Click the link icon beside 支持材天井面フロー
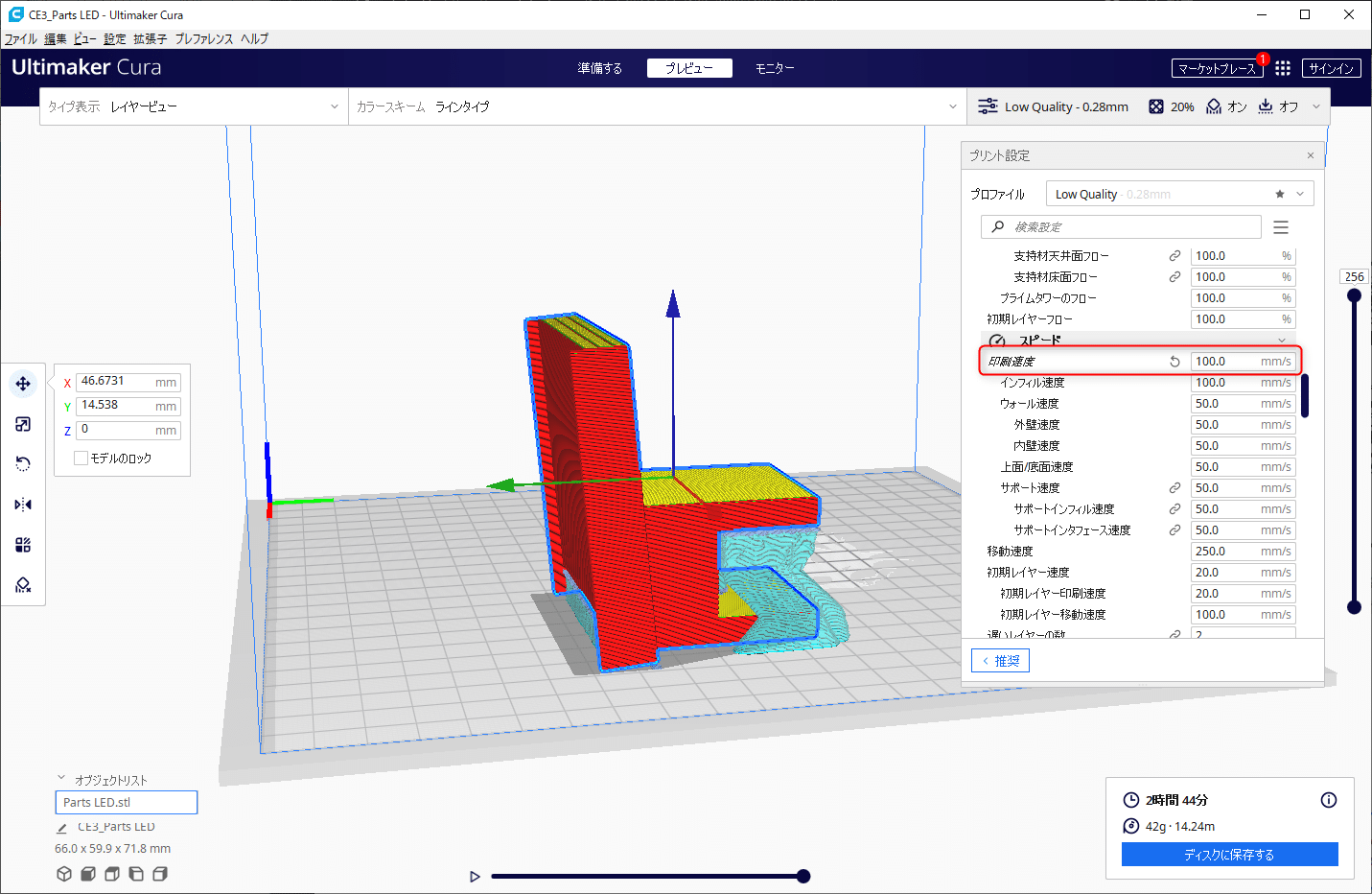The width and height of the screenshot is (1372, 894). (x=1174, y=256)
